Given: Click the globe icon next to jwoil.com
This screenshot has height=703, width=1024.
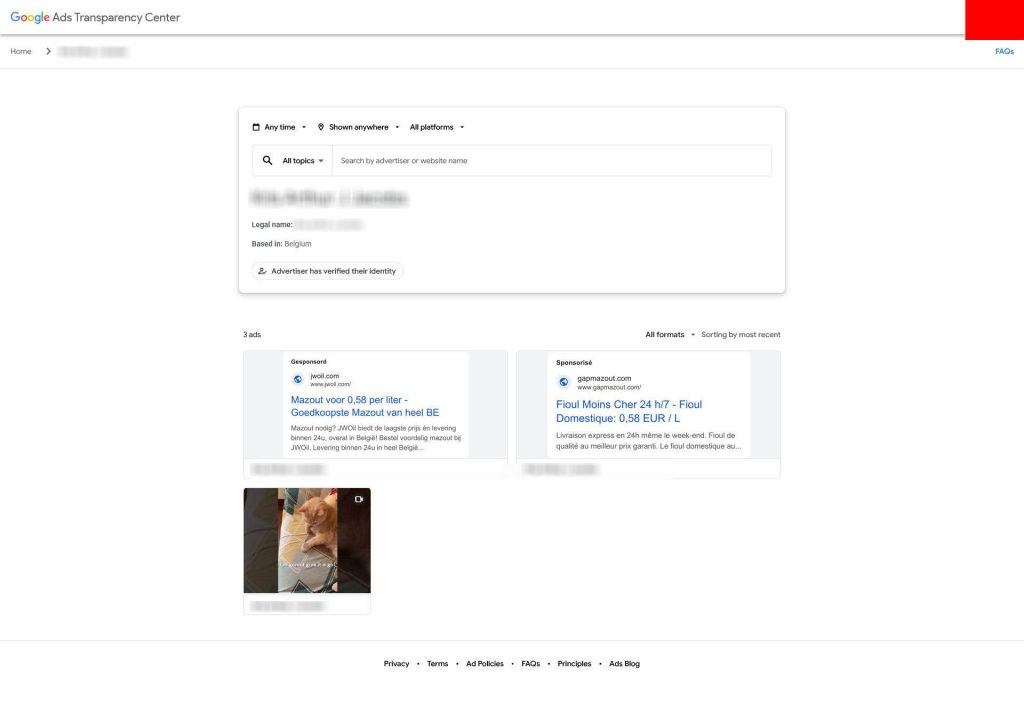Looking at the screenshot, I should pos(298,380).
